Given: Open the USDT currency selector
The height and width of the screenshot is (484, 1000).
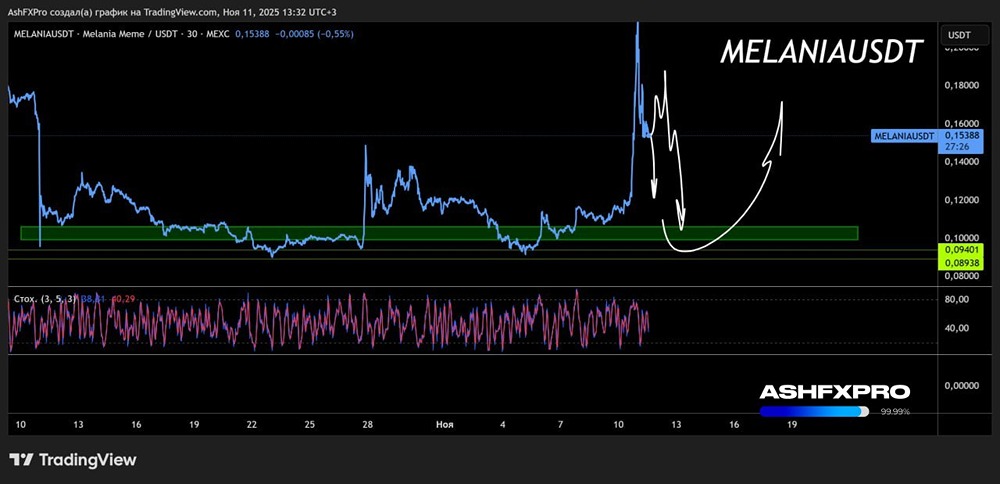Looking at the screenshot, I should coord(958,35).
